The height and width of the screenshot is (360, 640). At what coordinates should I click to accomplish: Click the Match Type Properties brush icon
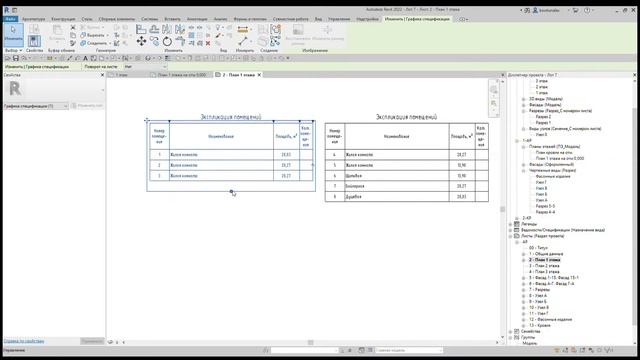click(x=73, y=43)
